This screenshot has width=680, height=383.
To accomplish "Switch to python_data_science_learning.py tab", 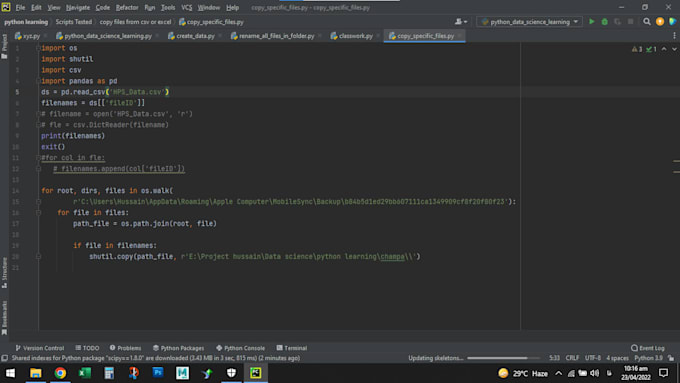I will 104,36.
